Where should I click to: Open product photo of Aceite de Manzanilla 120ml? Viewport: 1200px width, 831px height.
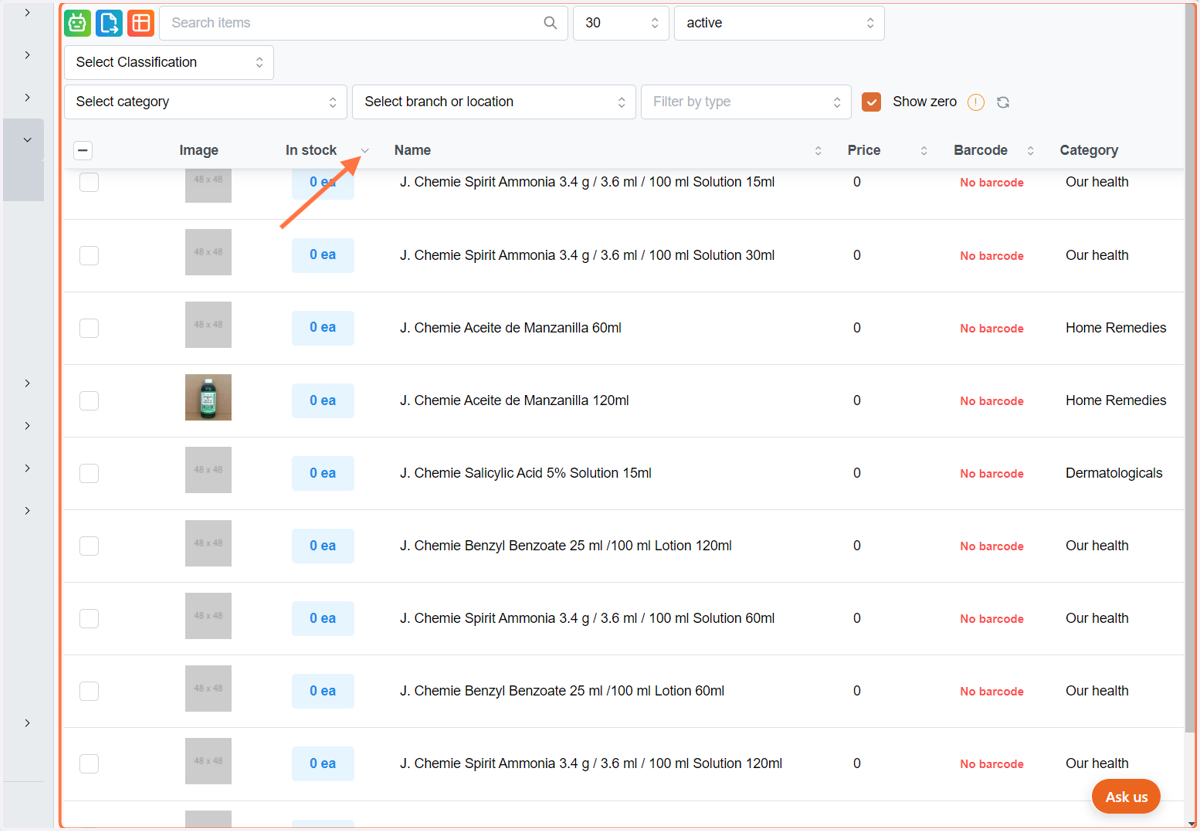pos(208,397)
